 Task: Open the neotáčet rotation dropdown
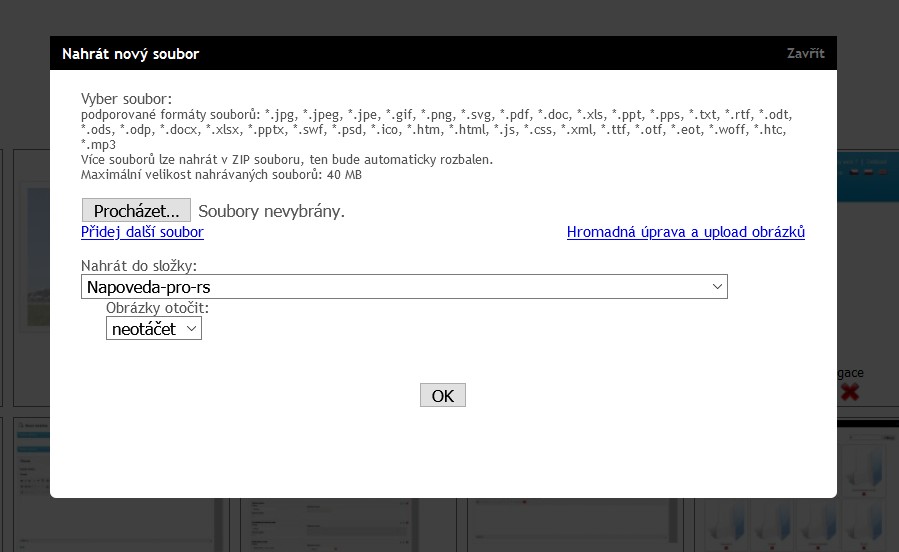pyautogui.click(x=154, y=328)
